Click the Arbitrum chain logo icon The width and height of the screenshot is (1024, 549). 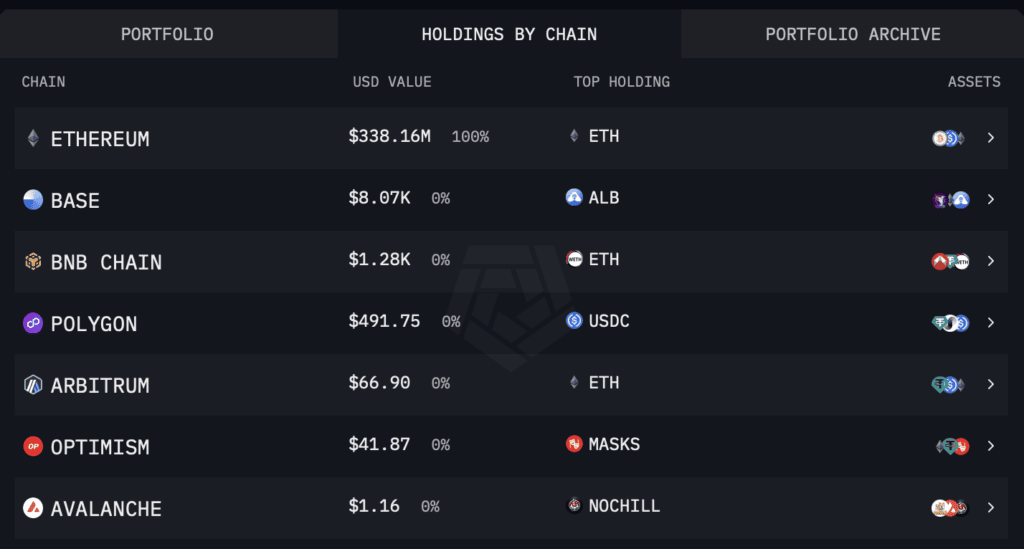(x=33, y=385)
